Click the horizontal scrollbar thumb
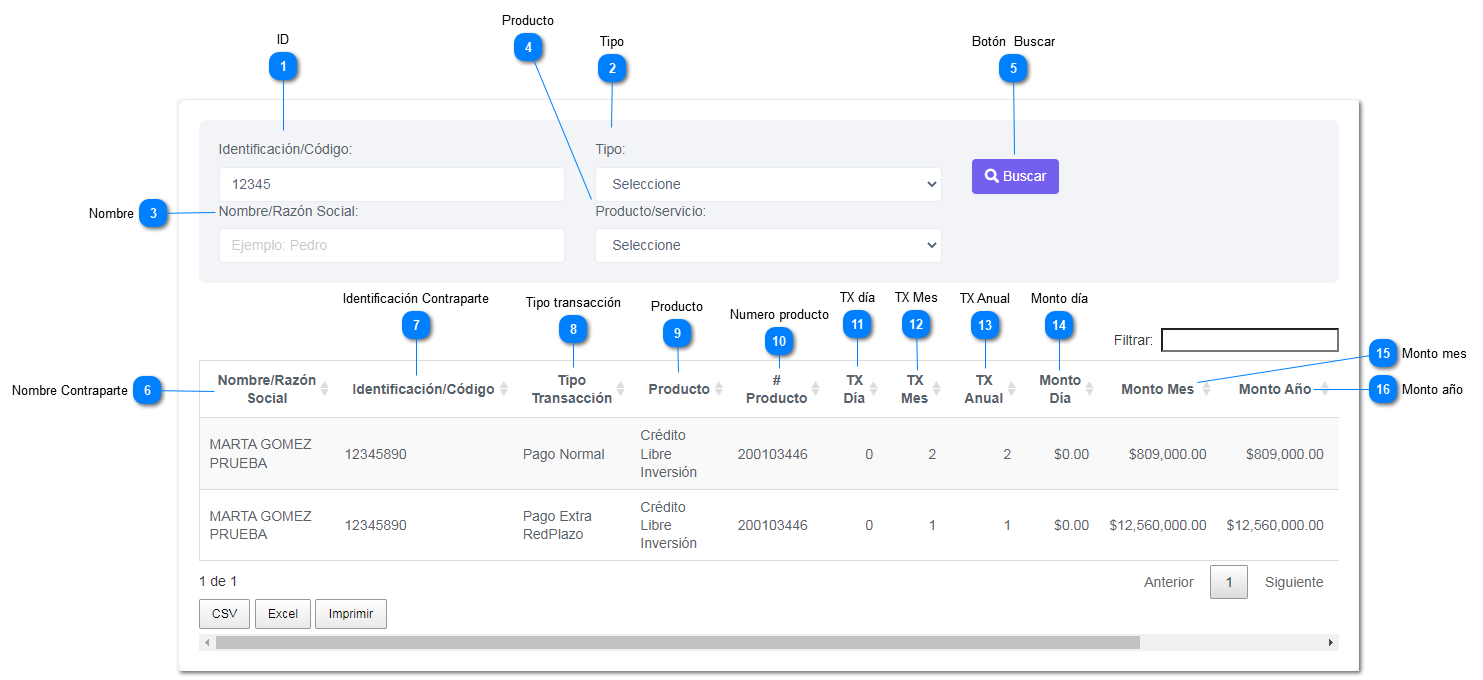The image size is (1483, 680). 677,642
